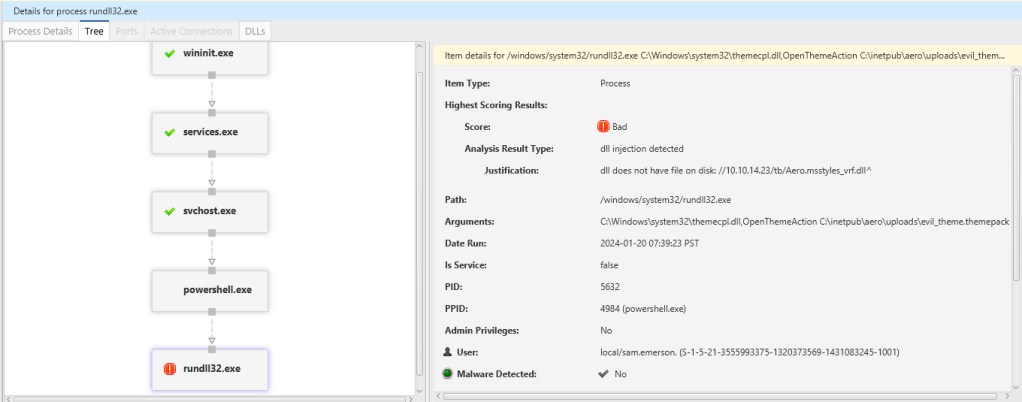1022x402 pixels.
Task: Click the red Bad score icon
Action: pyautogui.click(x=603, y=127)
